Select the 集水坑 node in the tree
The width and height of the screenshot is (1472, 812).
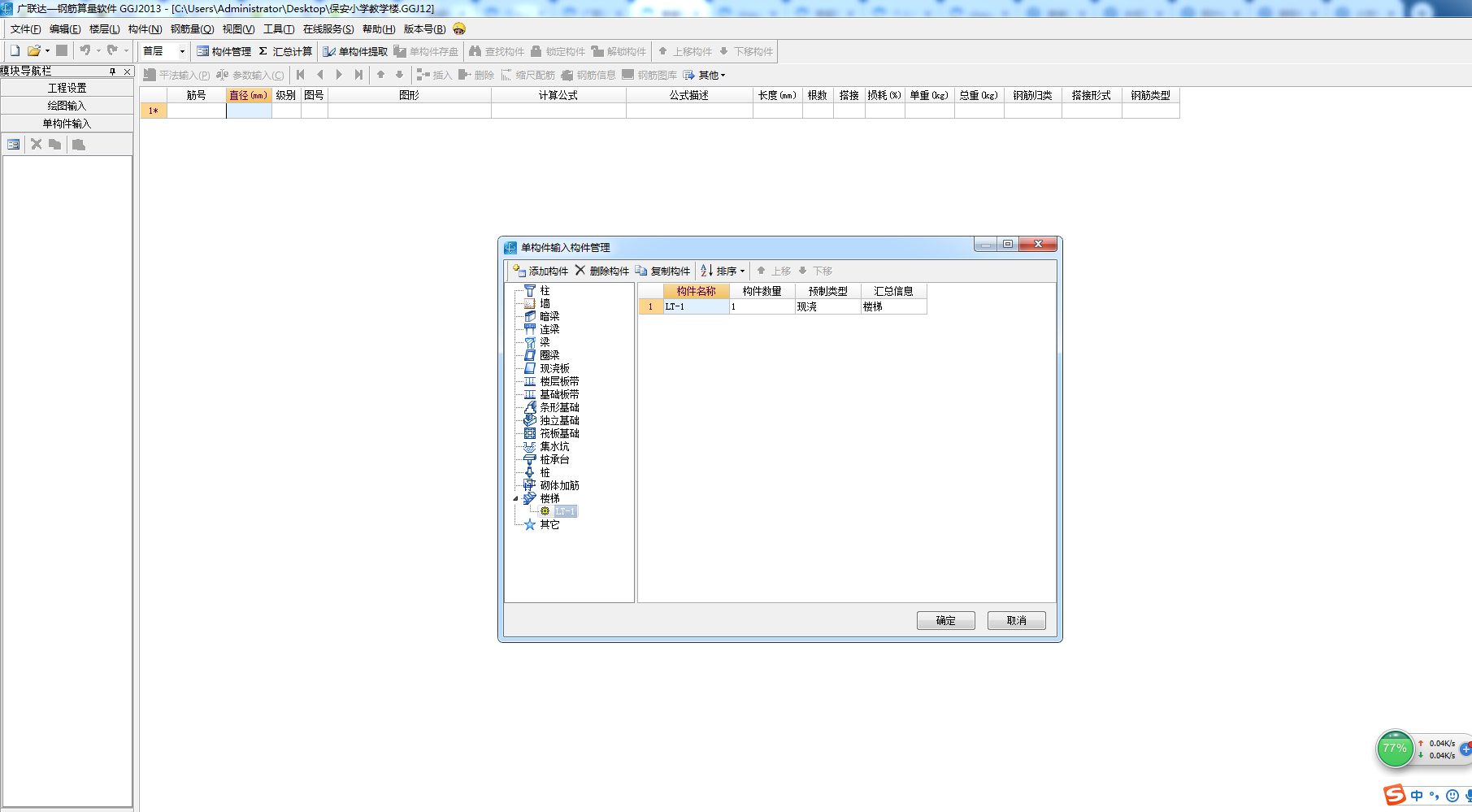[554, 446]
